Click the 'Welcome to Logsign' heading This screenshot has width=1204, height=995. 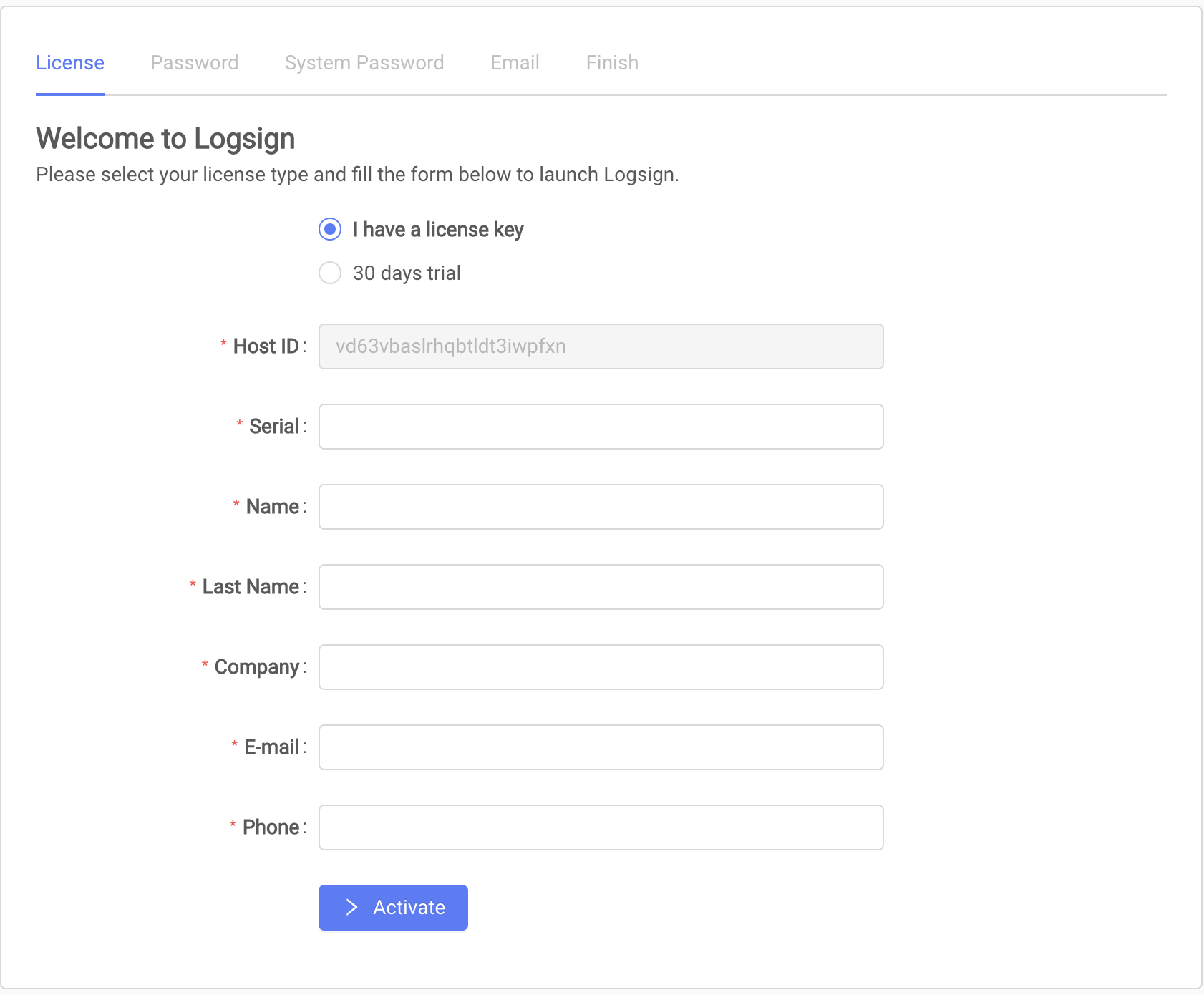pos(165,138)
